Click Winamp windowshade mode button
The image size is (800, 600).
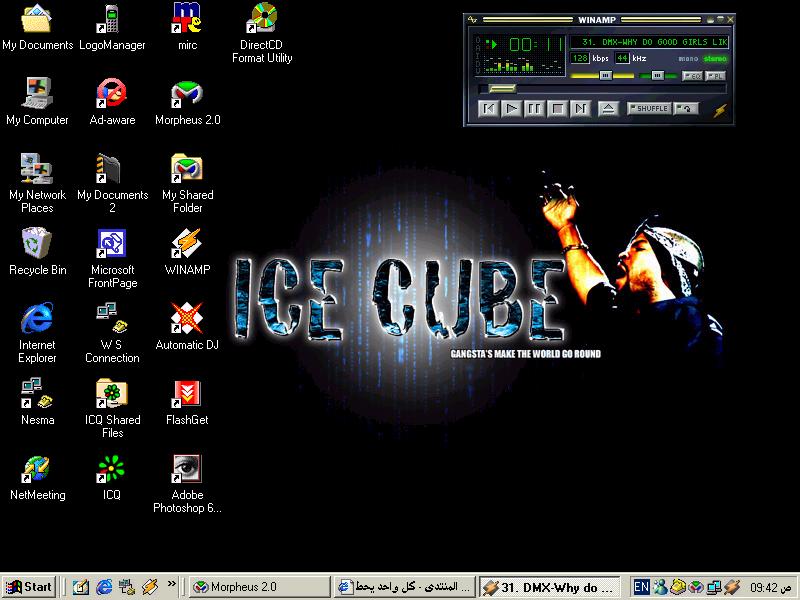(720, 20)
